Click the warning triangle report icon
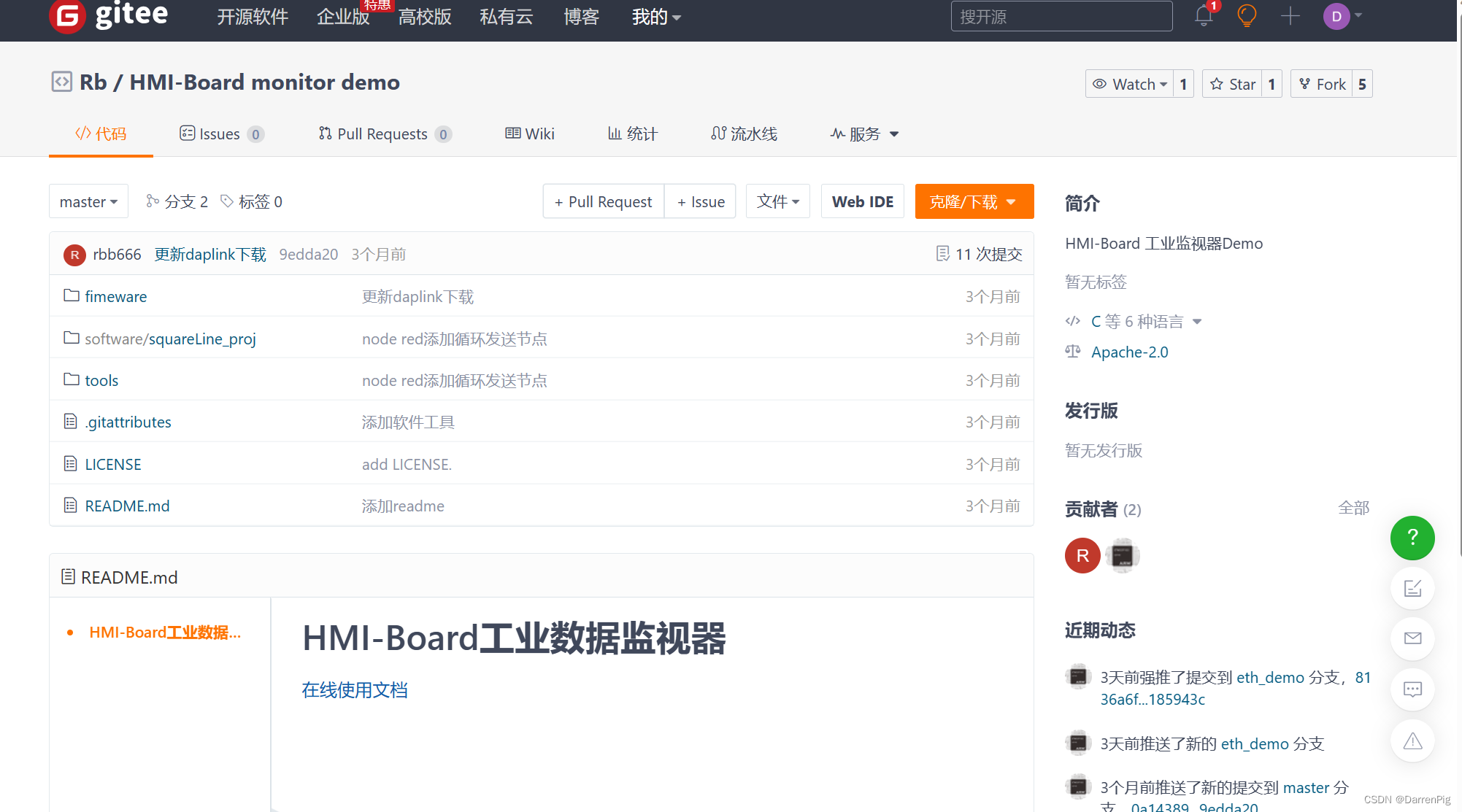The width and height of the screenshot is (1462, 812). click(1412, 741)
